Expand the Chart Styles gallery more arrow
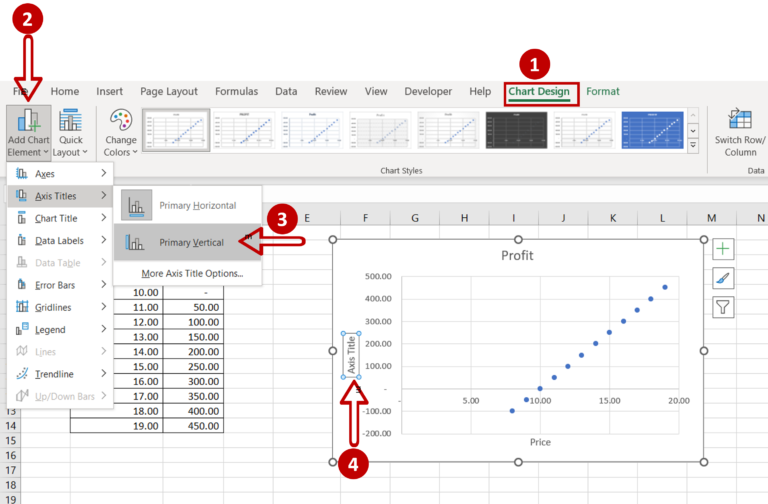This screenshot has width=768, height=504. pyautogui.click(x=693, y=145)
